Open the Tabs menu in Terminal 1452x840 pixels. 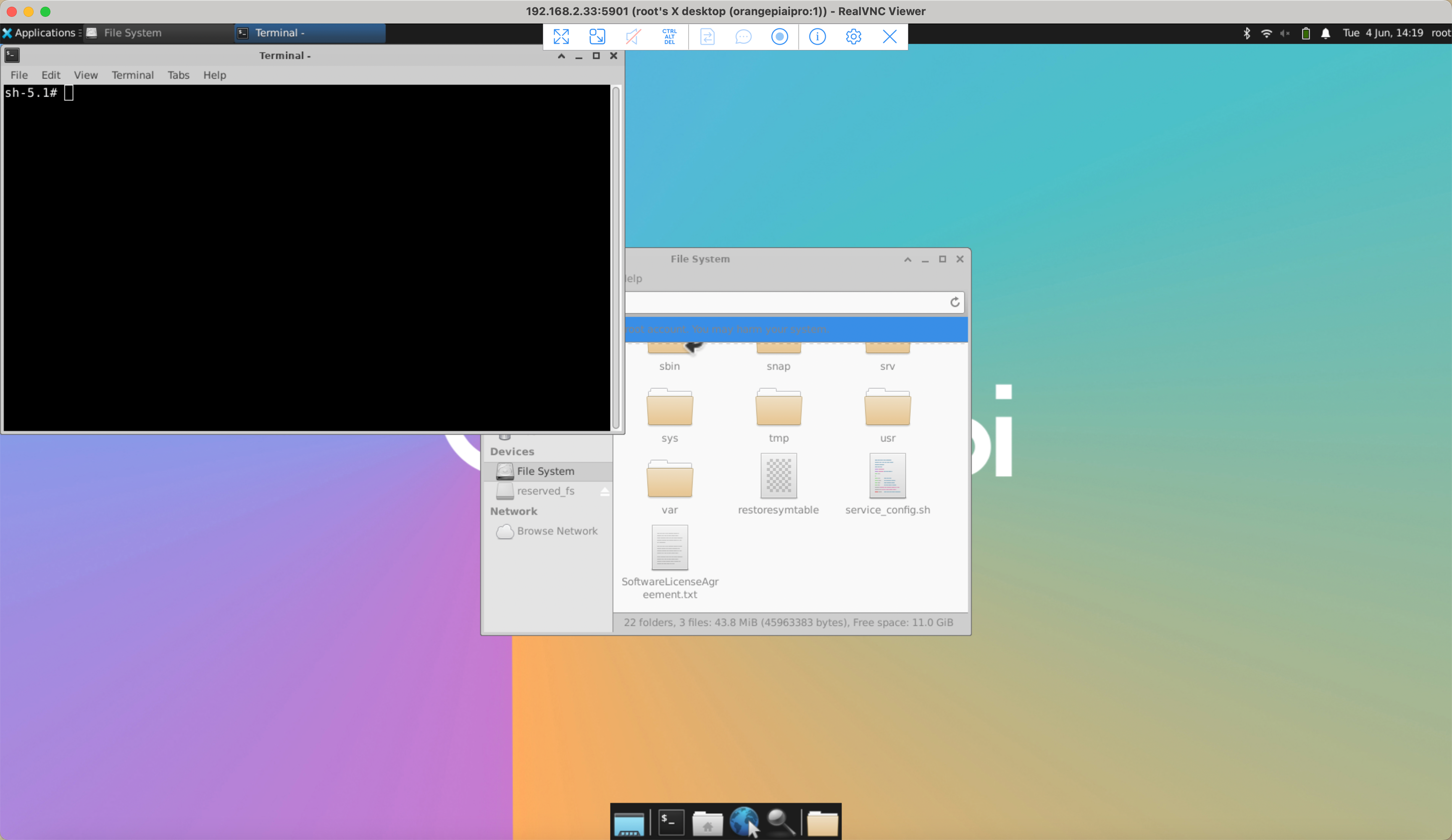point(178,75)
